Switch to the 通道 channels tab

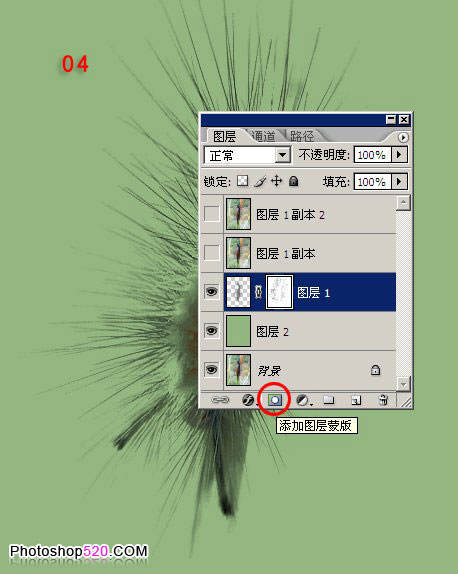(263, 136)
